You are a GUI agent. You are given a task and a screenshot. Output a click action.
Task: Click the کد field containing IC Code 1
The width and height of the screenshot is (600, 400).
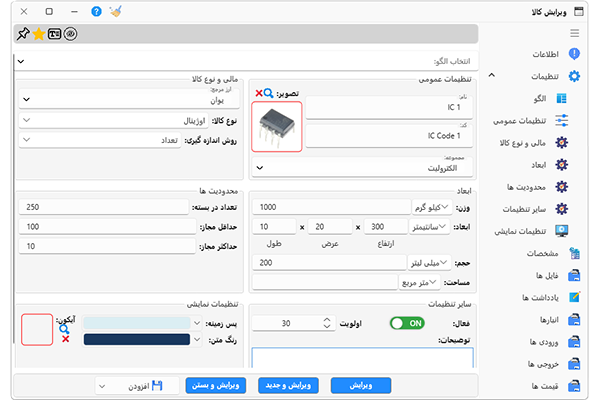389,135
